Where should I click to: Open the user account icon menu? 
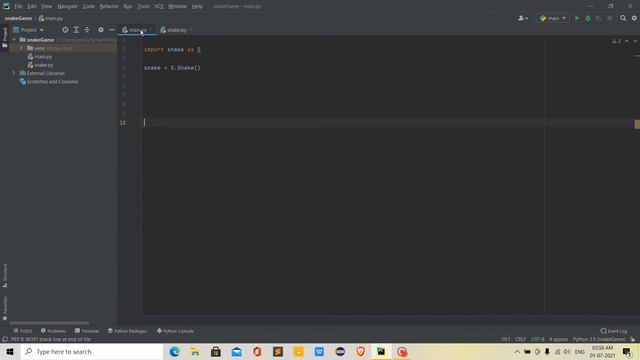point(522,18)
